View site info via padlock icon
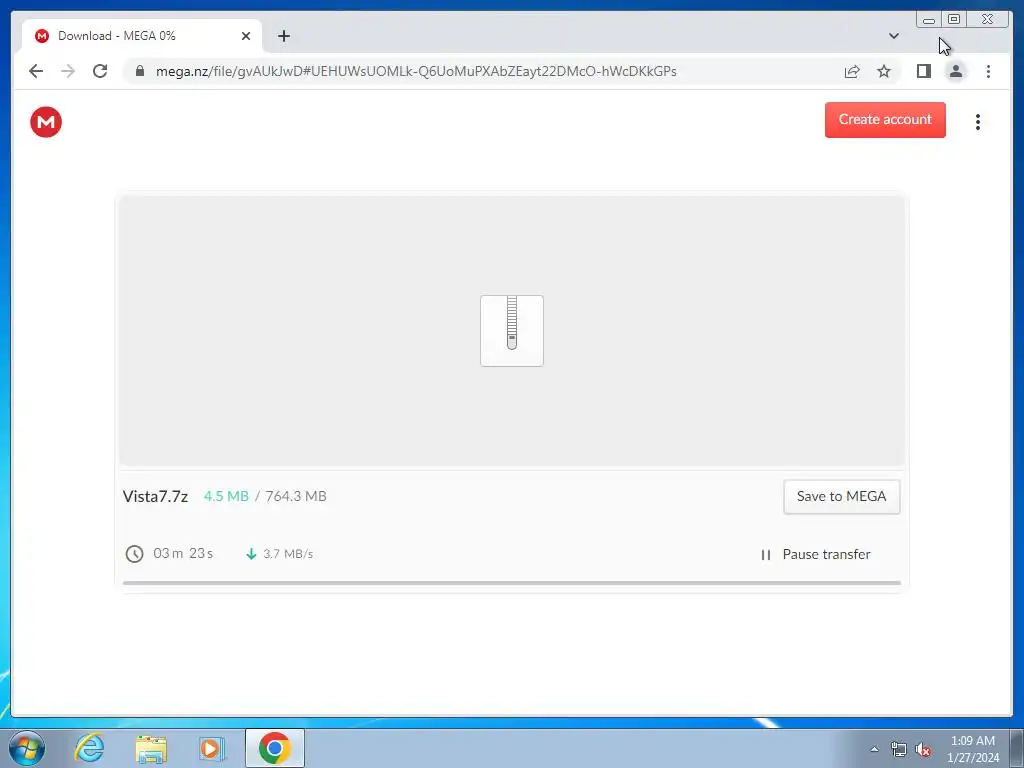 click(140, 71)
